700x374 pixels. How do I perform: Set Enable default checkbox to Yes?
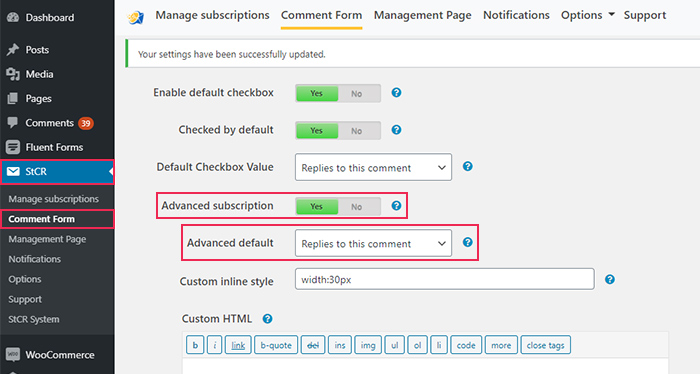[317, 93]
